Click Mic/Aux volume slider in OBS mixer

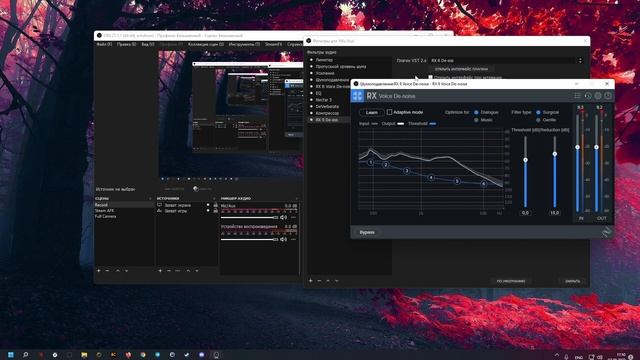pyautogui.click(x=249, y=218)
